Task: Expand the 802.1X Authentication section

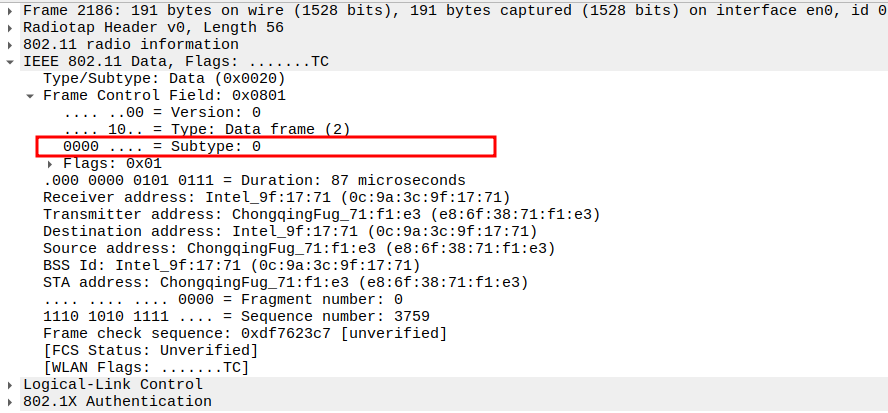Action: [x=11, y=401]
